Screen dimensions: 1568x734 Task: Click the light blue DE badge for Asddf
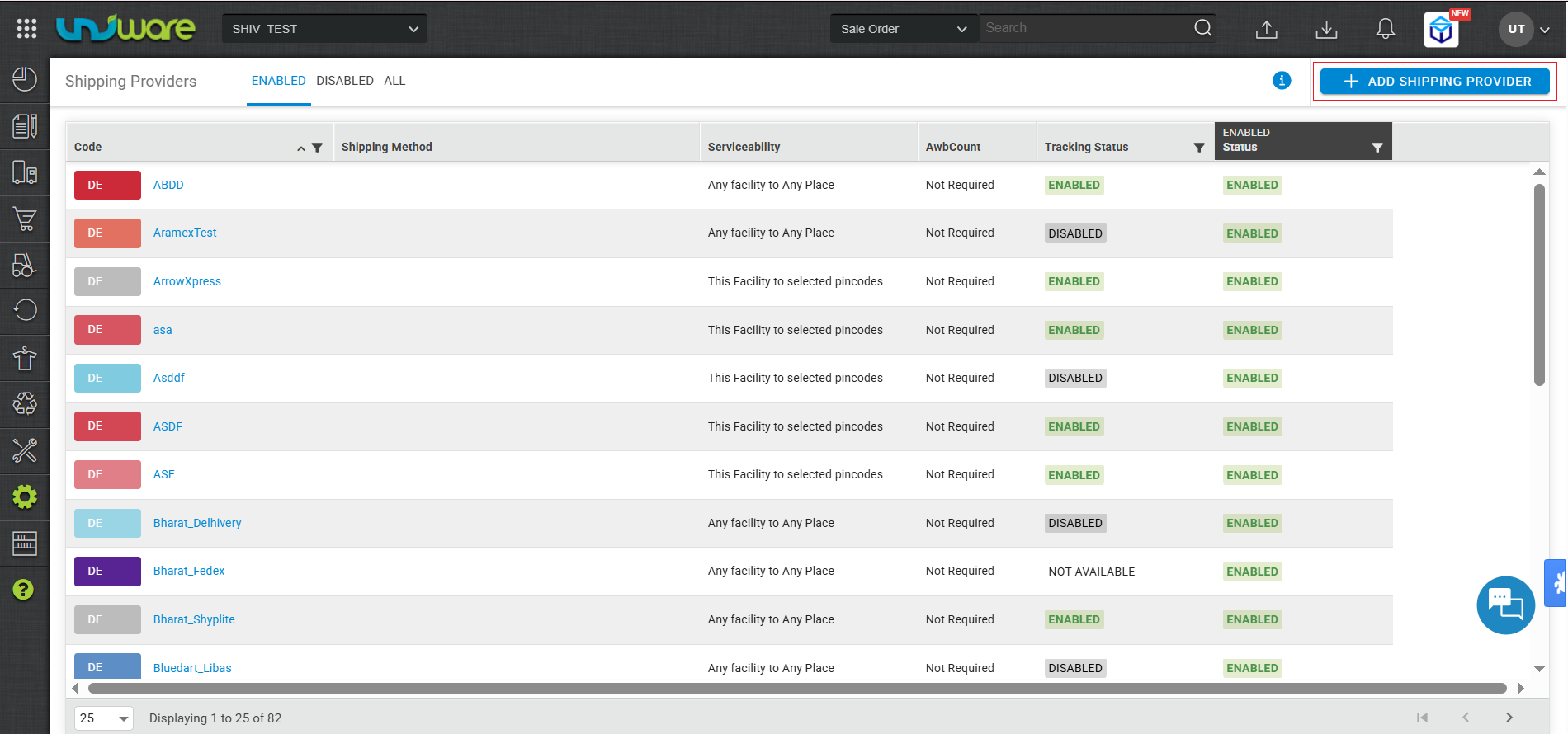(107, 378)
